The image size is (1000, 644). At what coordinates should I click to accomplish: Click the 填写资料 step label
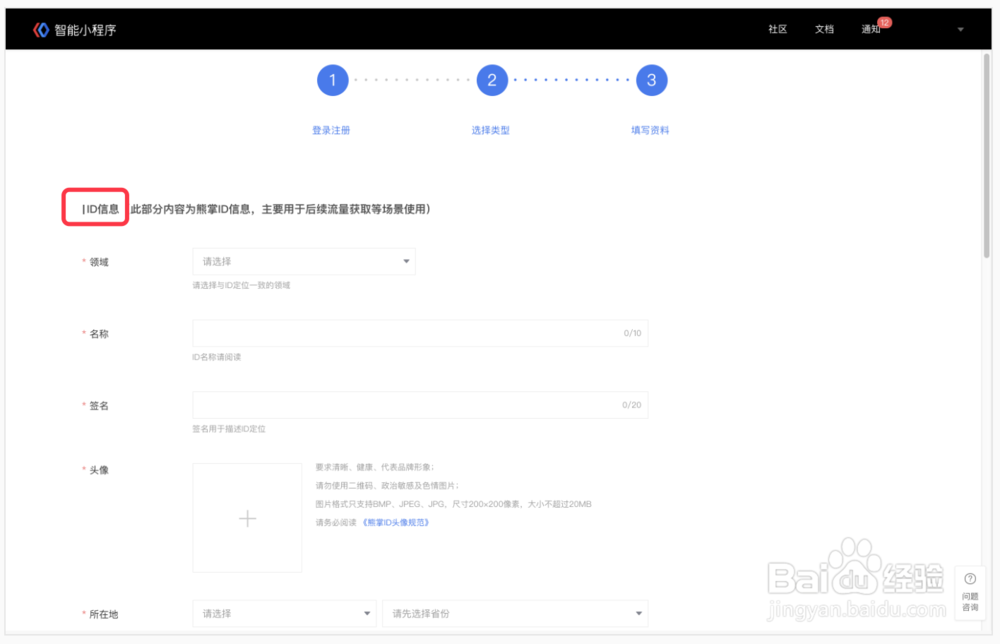(651, 130)
